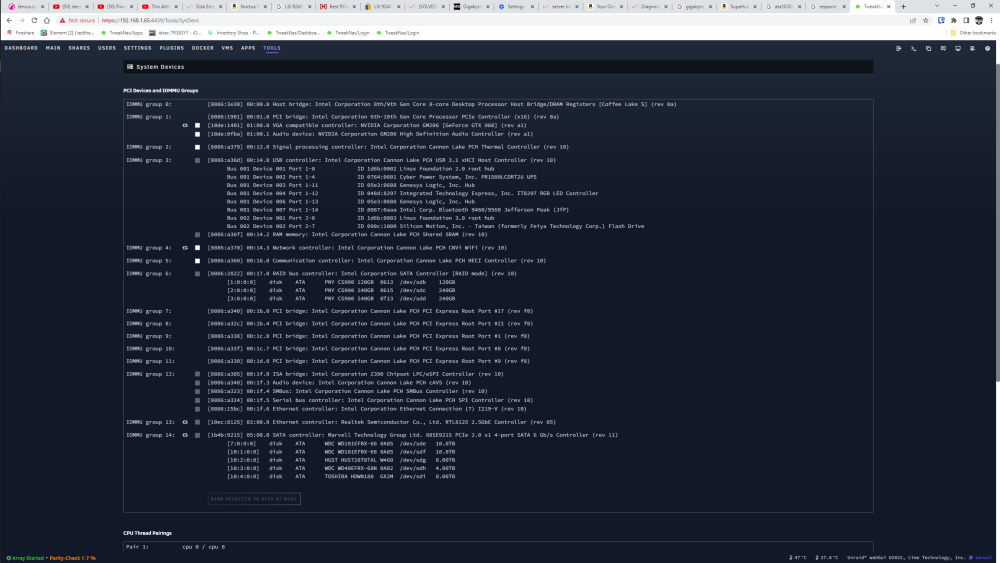Bookmark page with the star icon

tap(925, 20)
